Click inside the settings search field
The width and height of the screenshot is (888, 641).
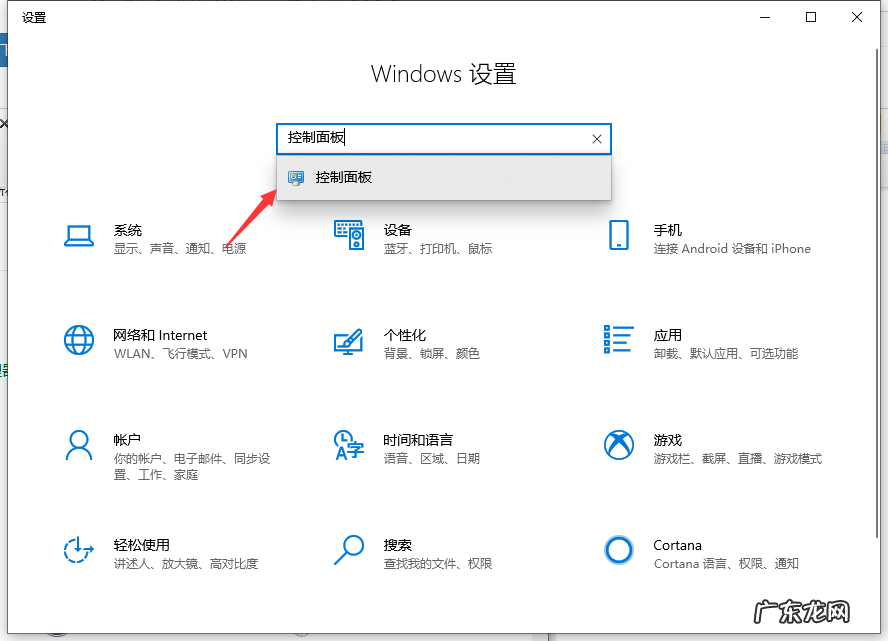pyautogui.click(x=440, y=138)
